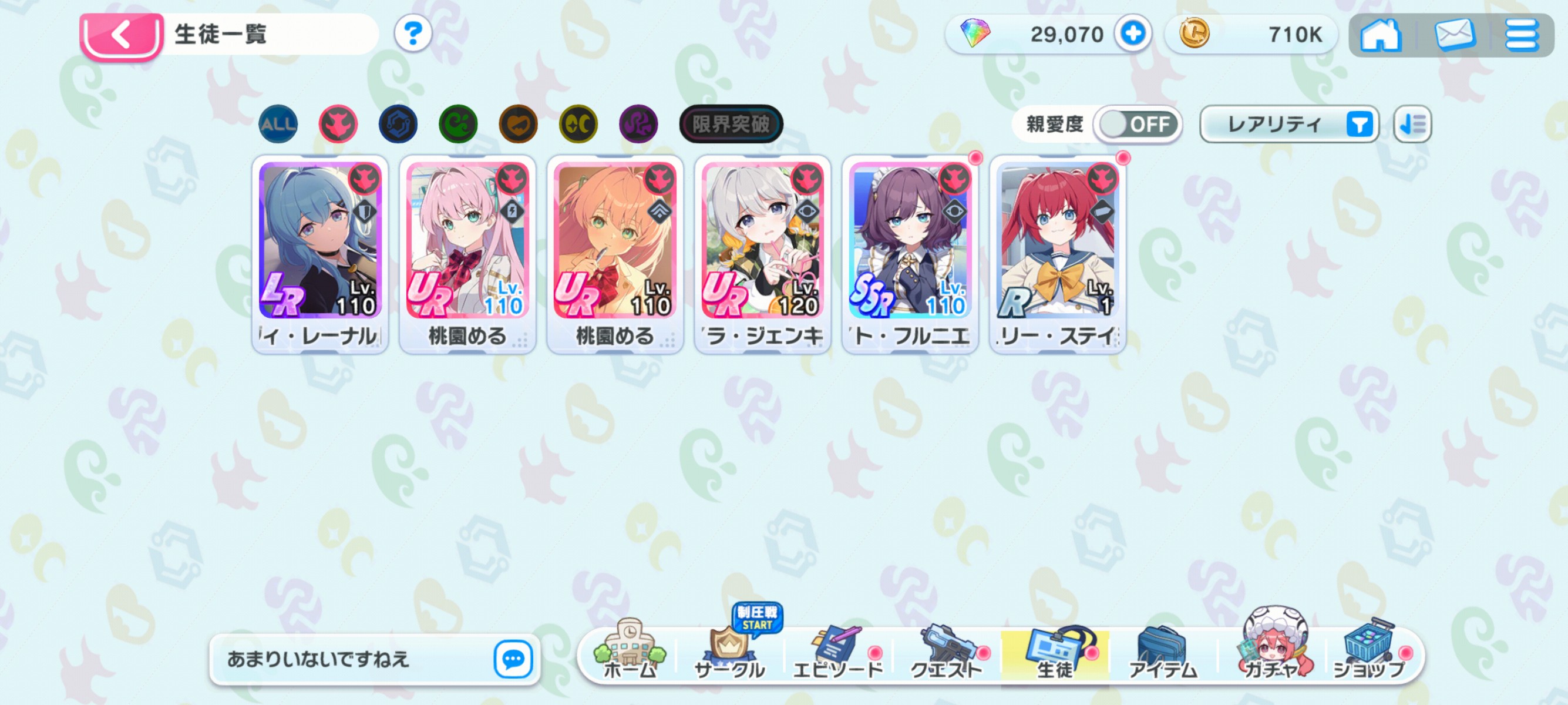Toggle the 親愛度 OFF switch
Screen dimensions: 1568x705
tap(1137, 124)
